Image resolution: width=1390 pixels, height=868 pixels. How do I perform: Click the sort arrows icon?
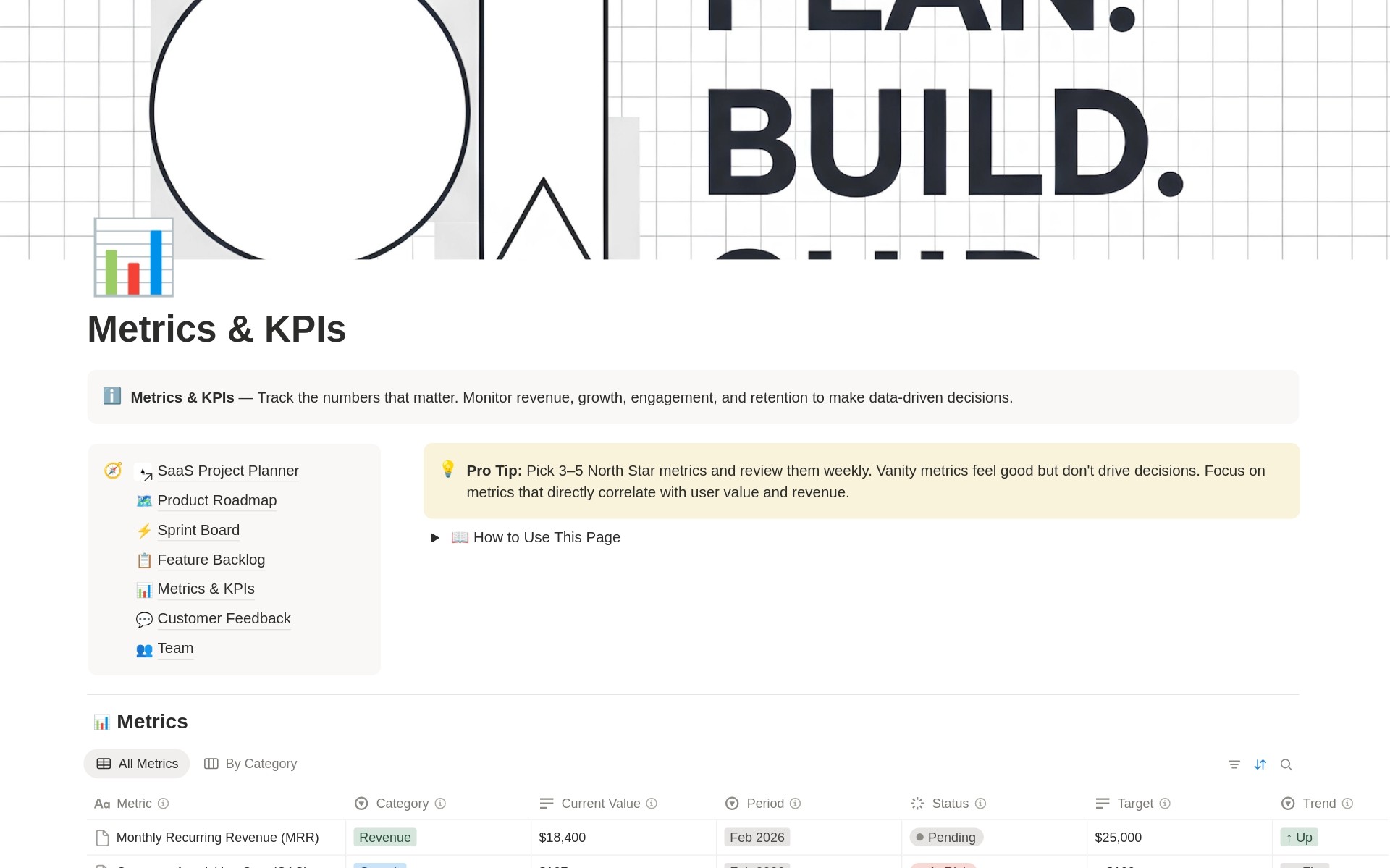click(1260, 764)
